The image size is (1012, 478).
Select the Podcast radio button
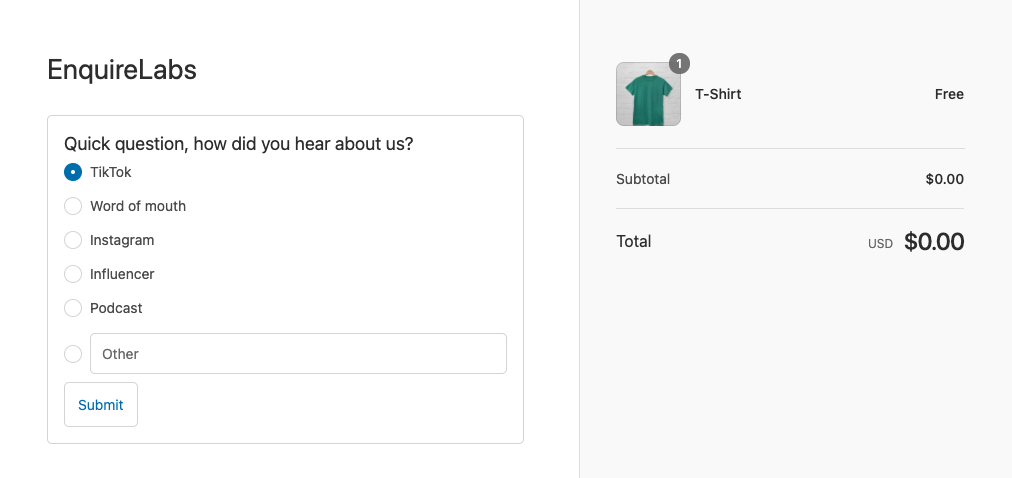pyautogui.click(x=73, y=308)
